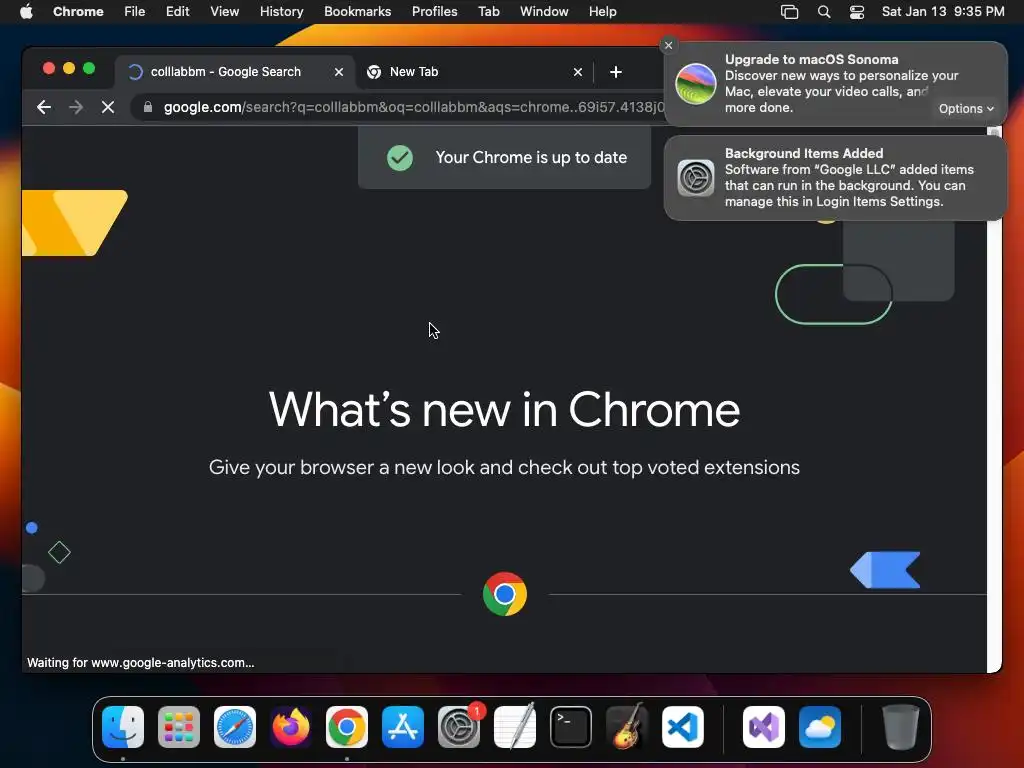This screenshot has width=1024, height=768.
Task: Open Visual Studio from the Dock
Action: click(x=763, y=727)
